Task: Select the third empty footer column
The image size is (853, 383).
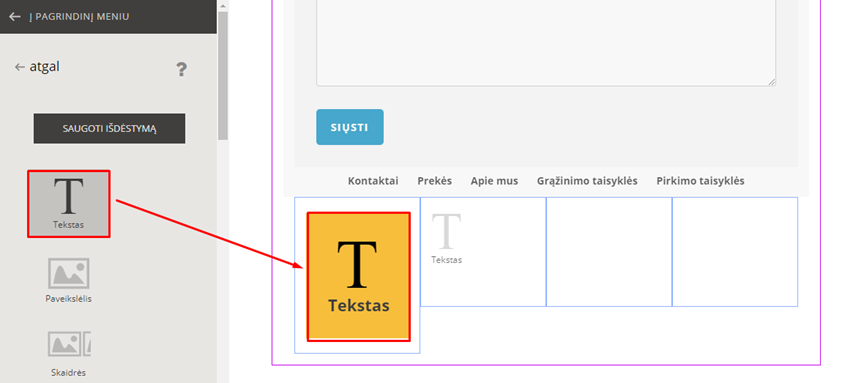Action: click(609, 252)
